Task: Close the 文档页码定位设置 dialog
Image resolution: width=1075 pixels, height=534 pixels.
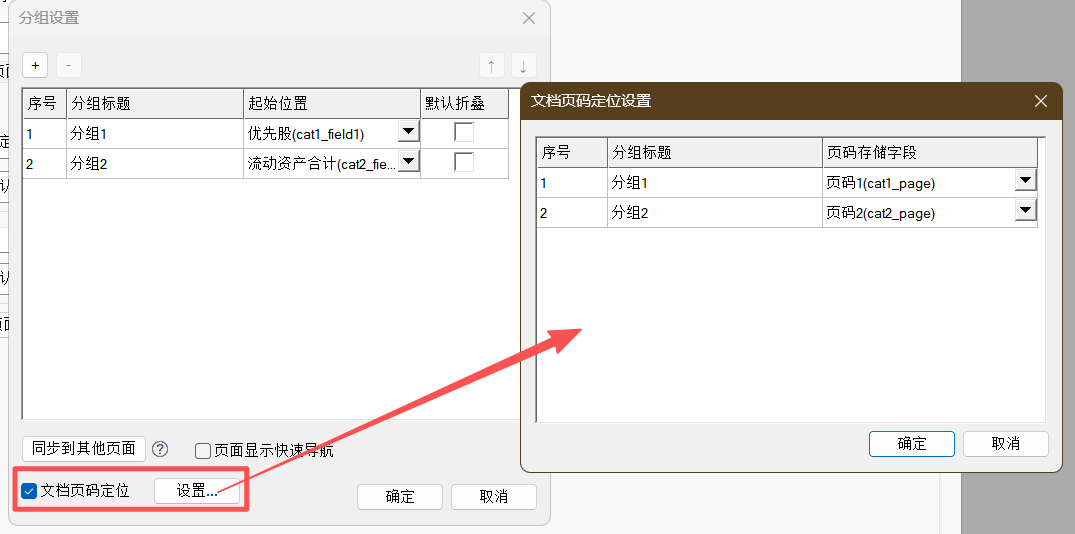Action: 1041,101
